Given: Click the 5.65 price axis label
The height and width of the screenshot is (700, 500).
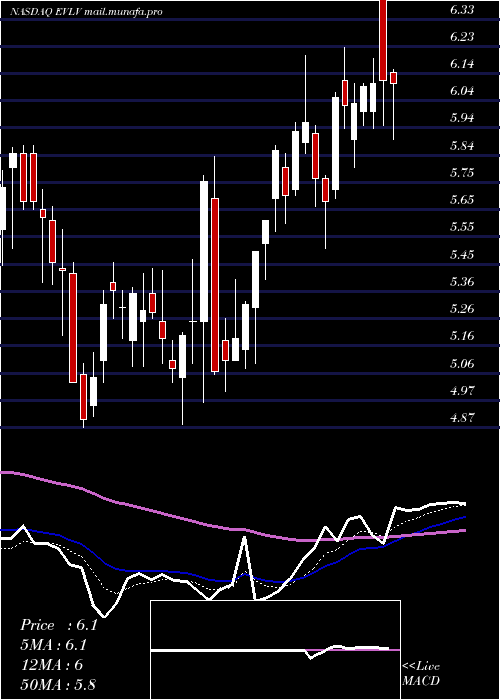Looking at the screenshot, I should (x=462, y=200).
